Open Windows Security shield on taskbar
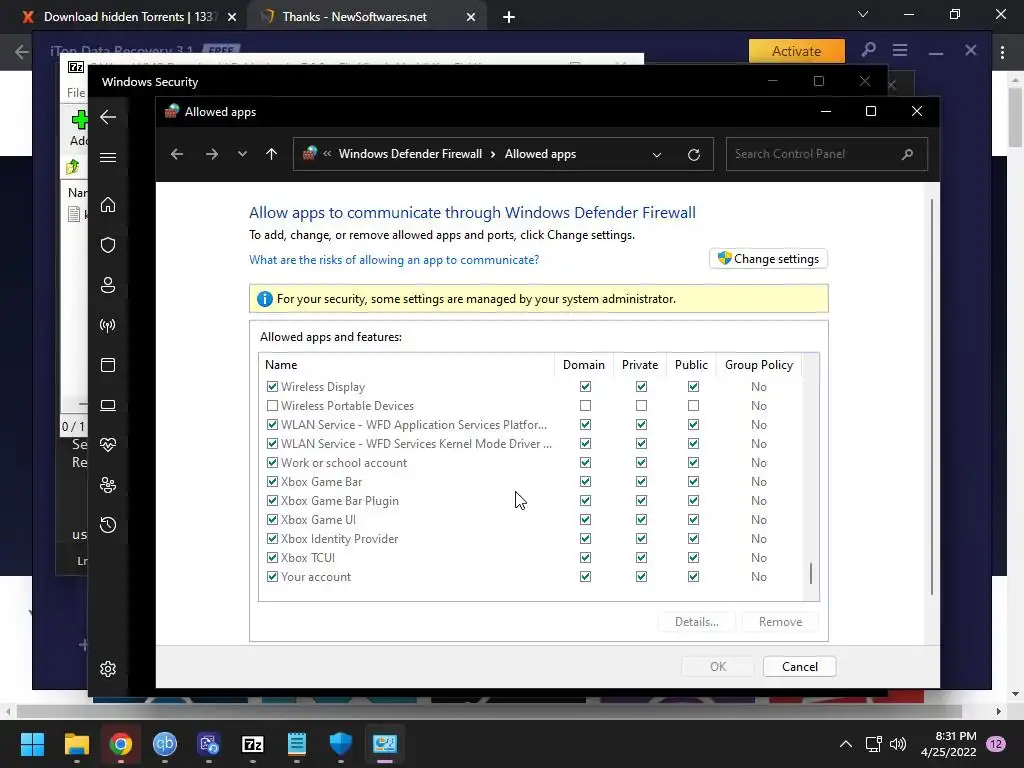 [341, 744]
